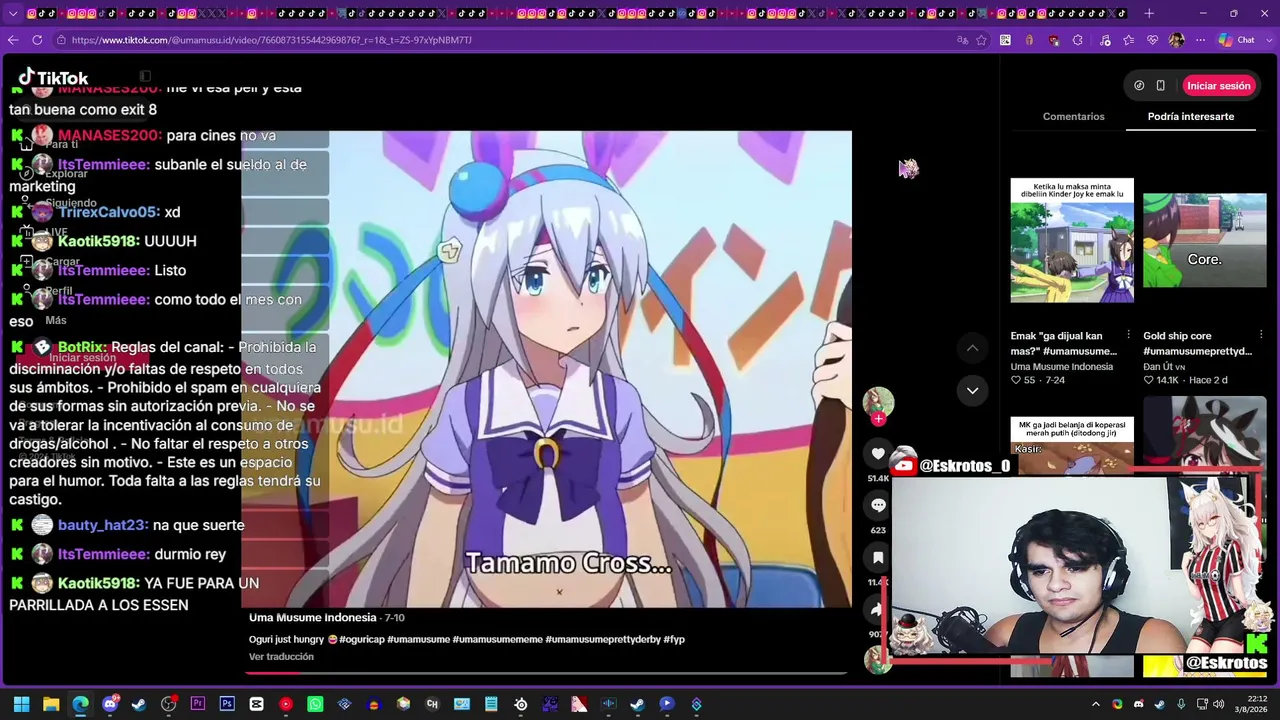Like the video with the heart icon
Viewport: 1280px width, 720px height.
point(878,454)
